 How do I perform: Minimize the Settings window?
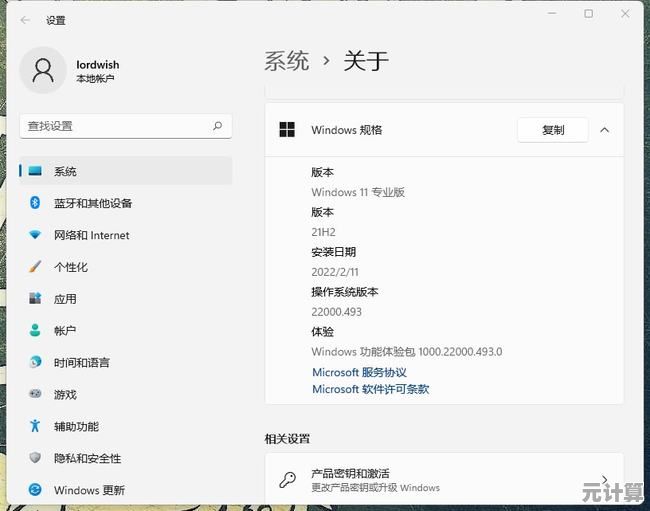click(x=552, y=14)
